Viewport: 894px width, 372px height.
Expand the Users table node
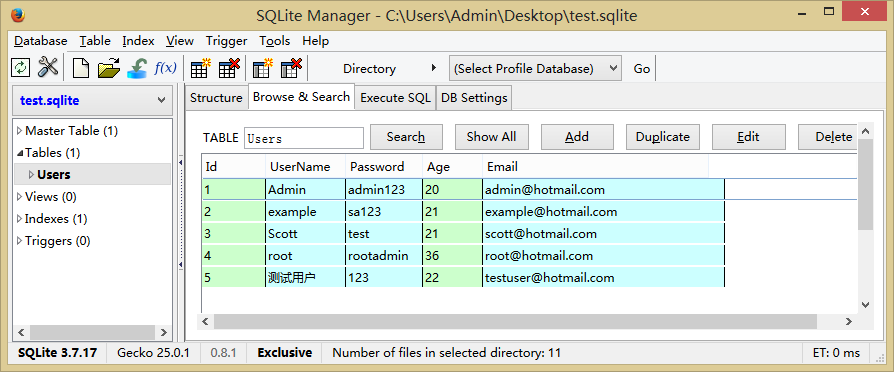(x=31, y=175)
